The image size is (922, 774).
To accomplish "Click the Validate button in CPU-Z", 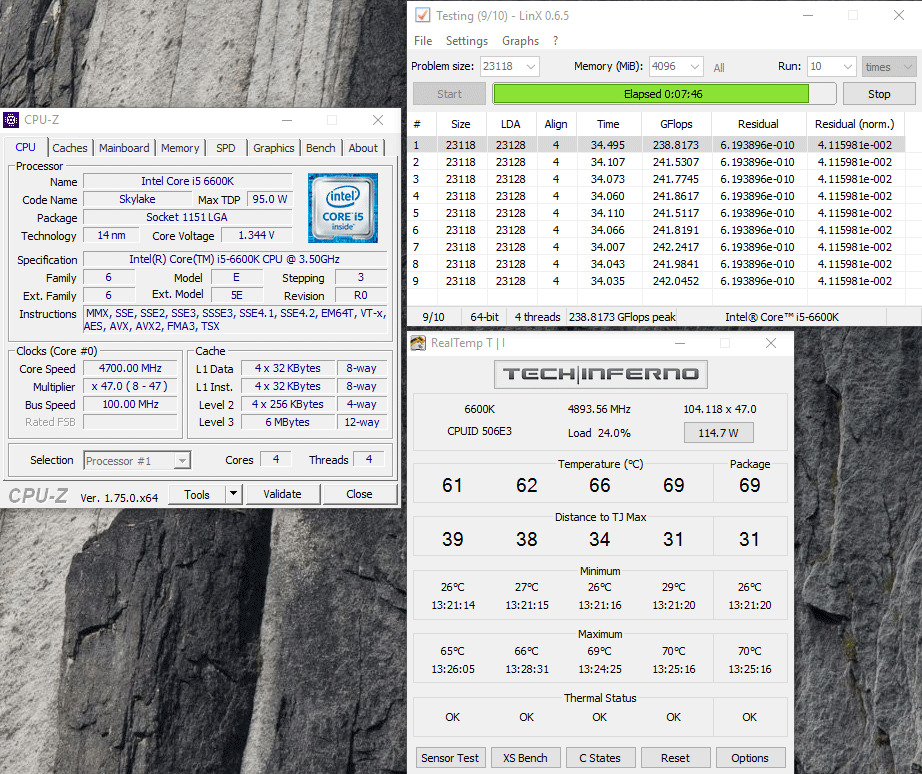I will (282, 494).
